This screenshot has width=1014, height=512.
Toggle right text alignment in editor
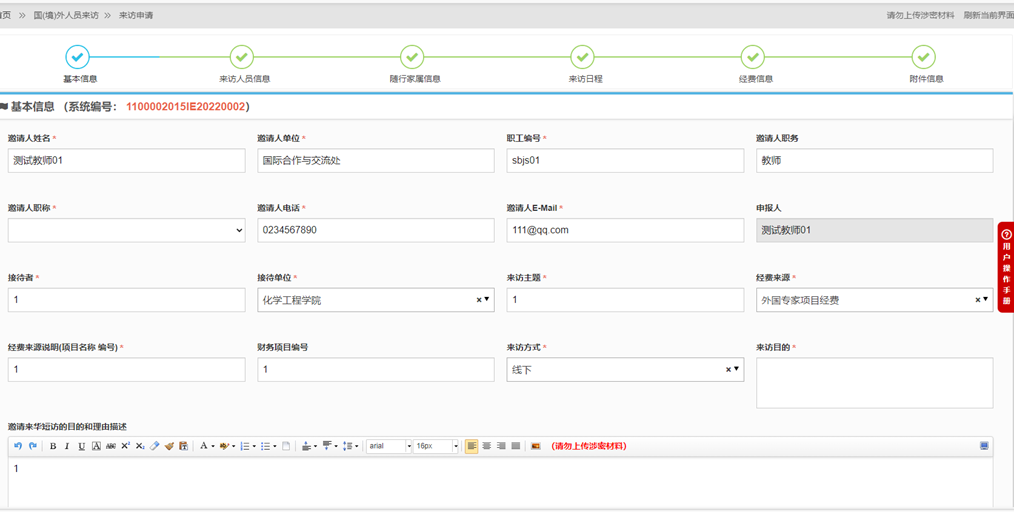click(x=501, y=446)
